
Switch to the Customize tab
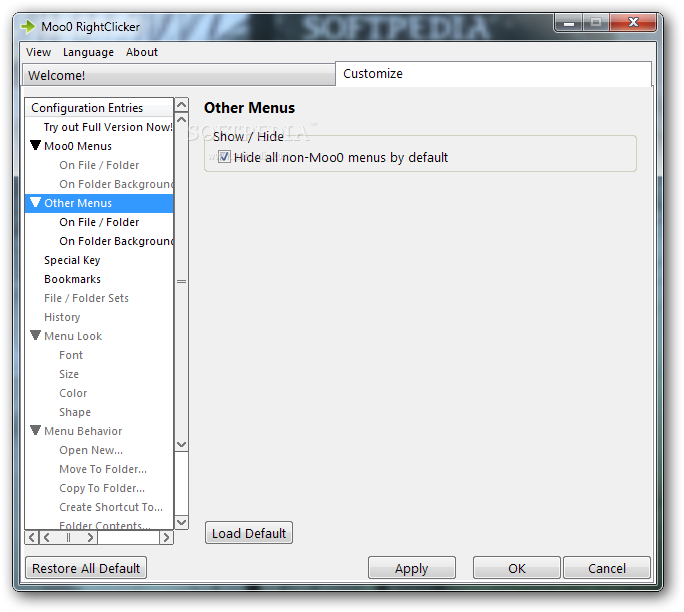[x=493, y=74]
